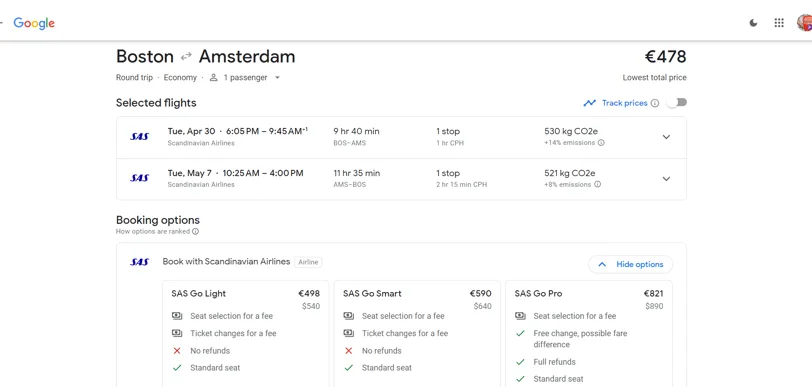Click the 11 hr 35 min duration
The height and width of the screenshot is (387, 812).
[357, 173]
